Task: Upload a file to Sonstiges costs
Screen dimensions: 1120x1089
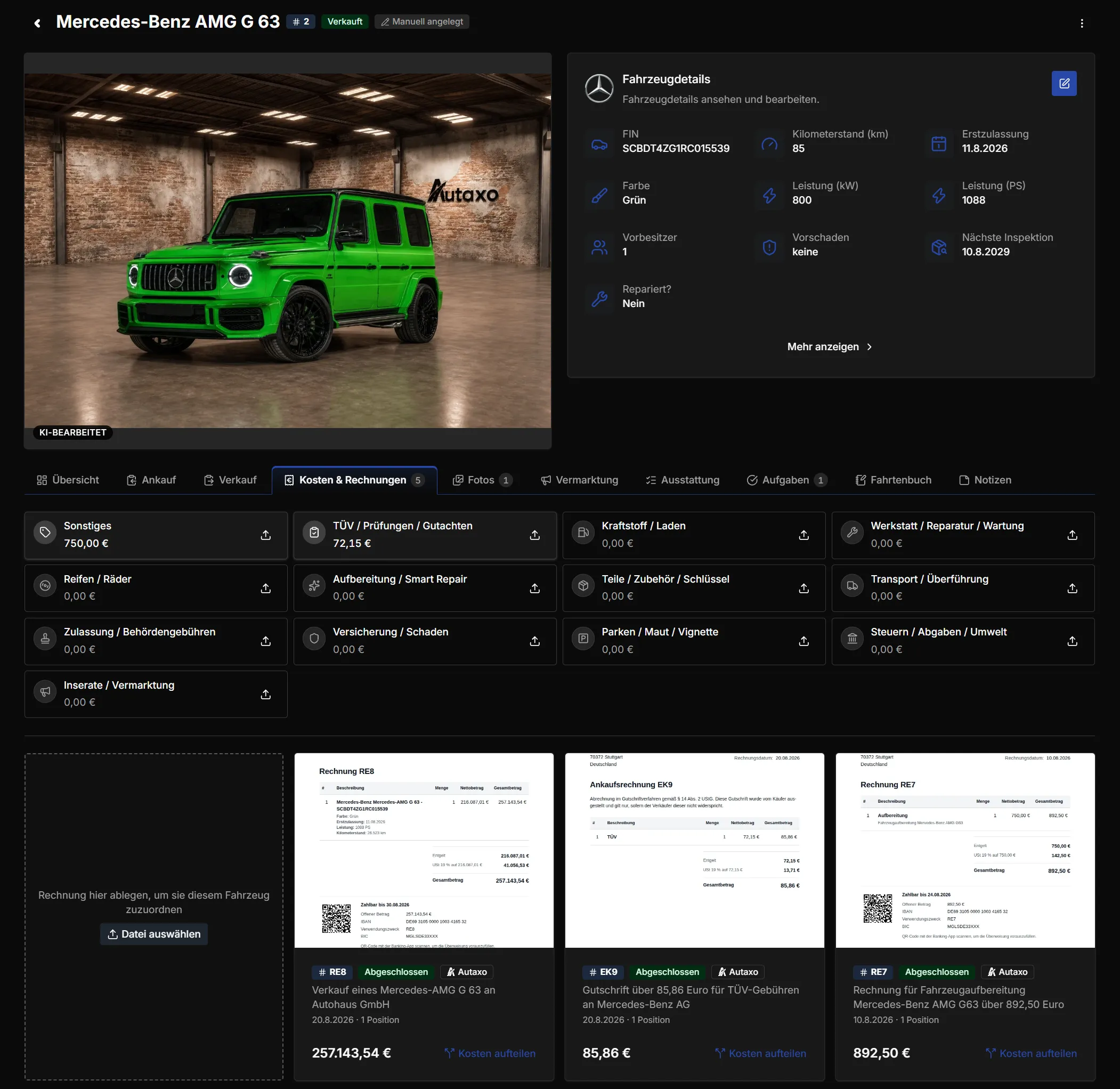Action: tap(266, 535)
